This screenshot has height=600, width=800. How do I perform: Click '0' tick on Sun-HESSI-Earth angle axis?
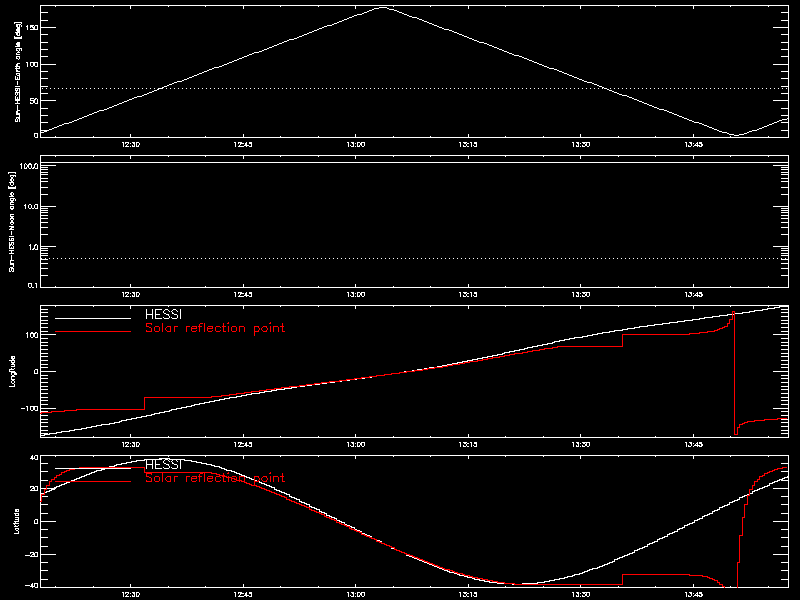coord(36,135)
